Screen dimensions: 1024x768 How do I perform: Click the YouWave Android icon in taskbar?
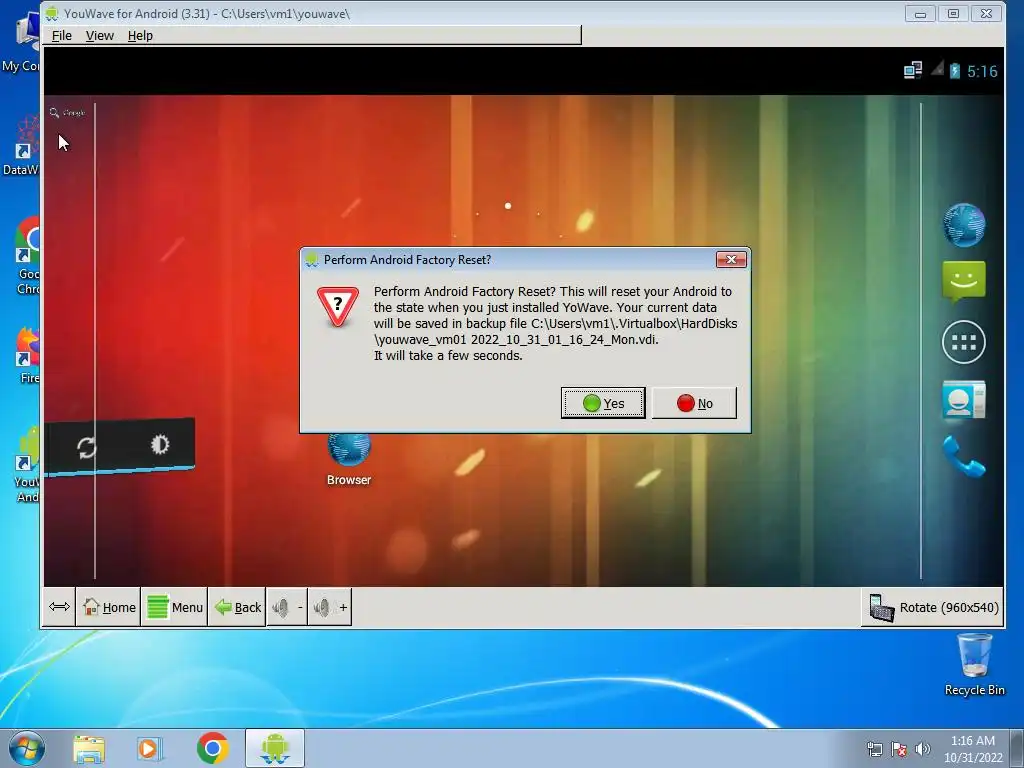point(275,748)
